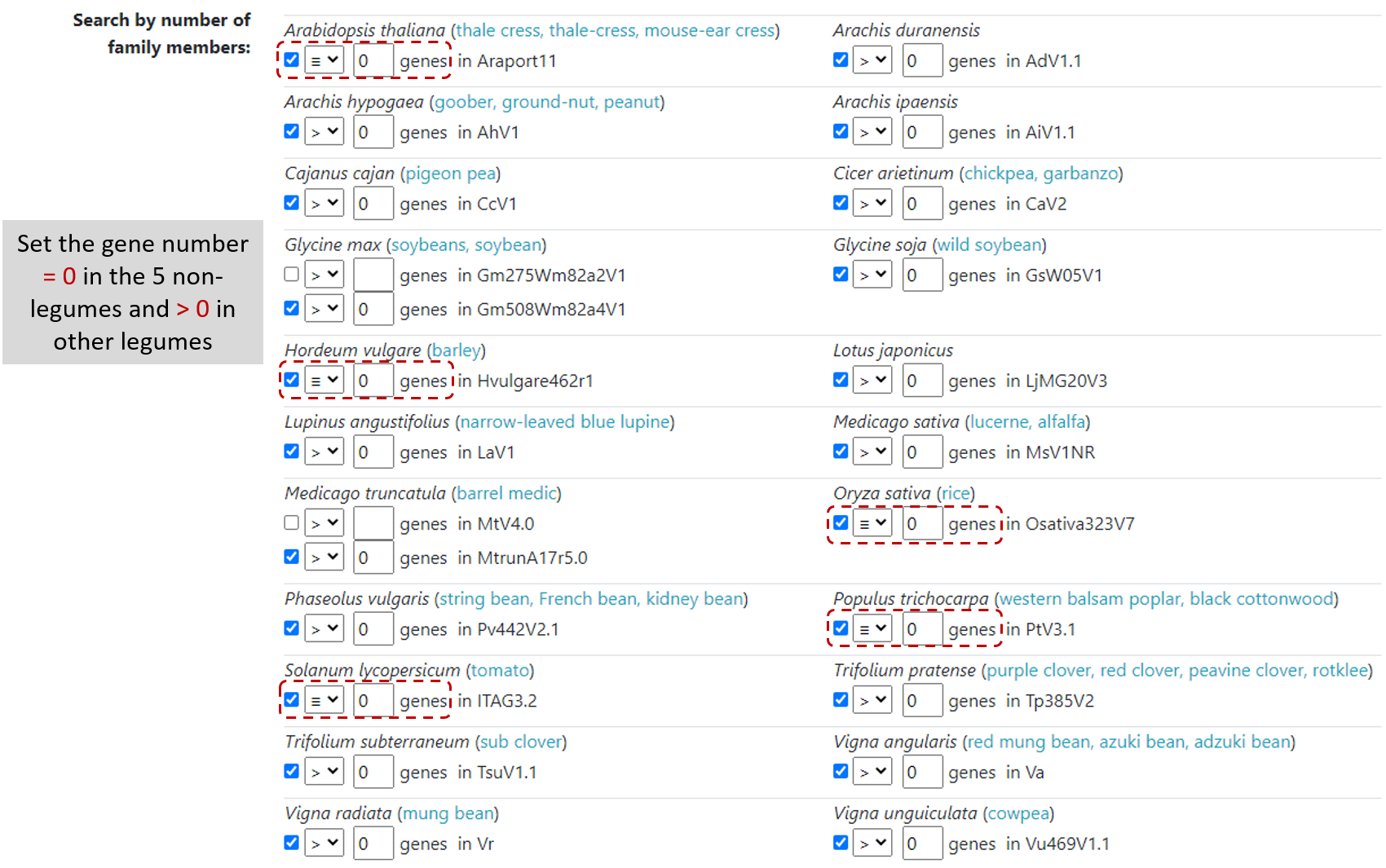Viewport: 1386px width, 868px height.
Task: Open the operator dropdown for TsuV1.1
Action: click(324, 772)
